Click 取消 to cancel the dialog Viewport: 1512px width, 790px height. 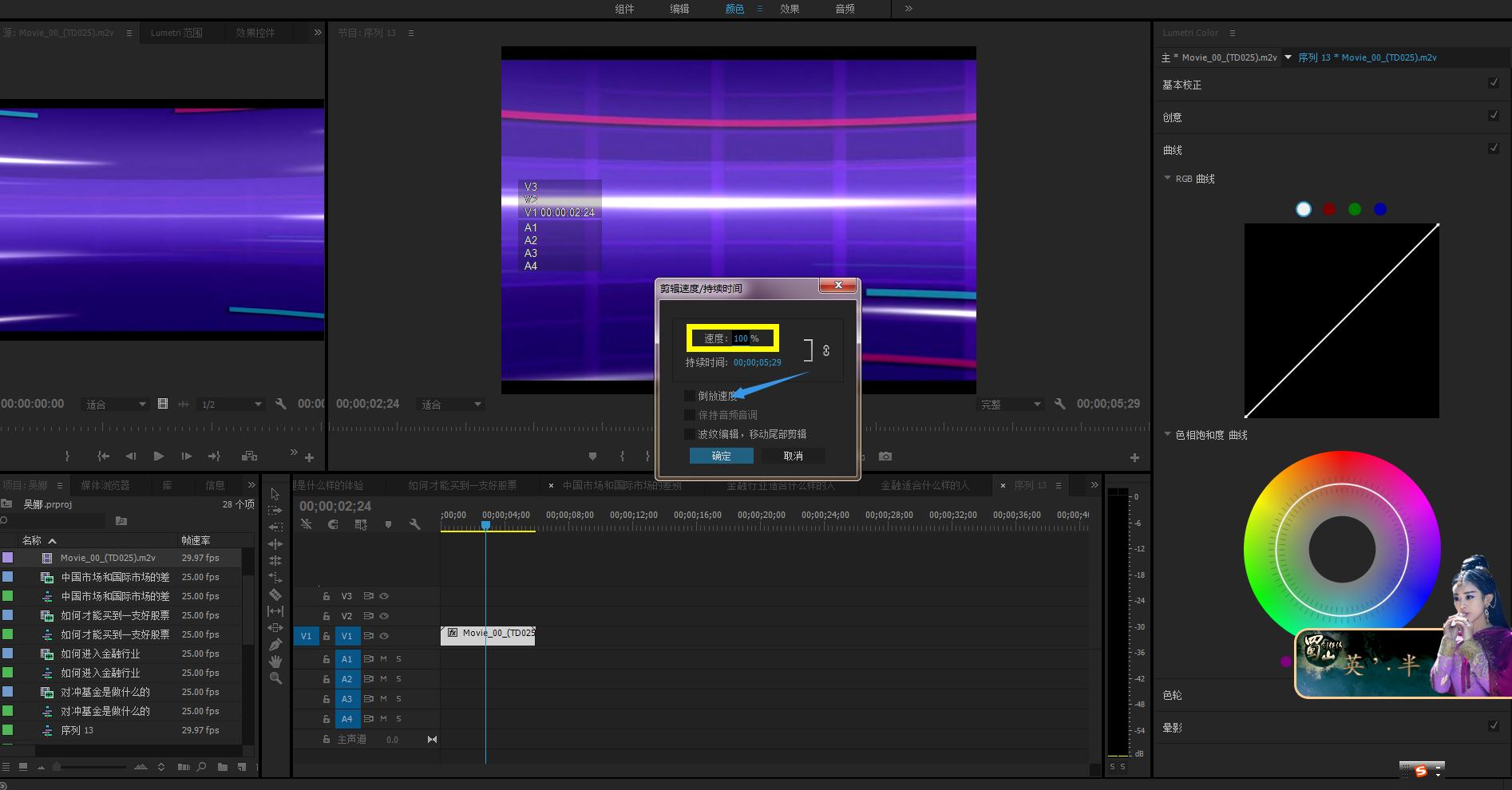point(793,456)
